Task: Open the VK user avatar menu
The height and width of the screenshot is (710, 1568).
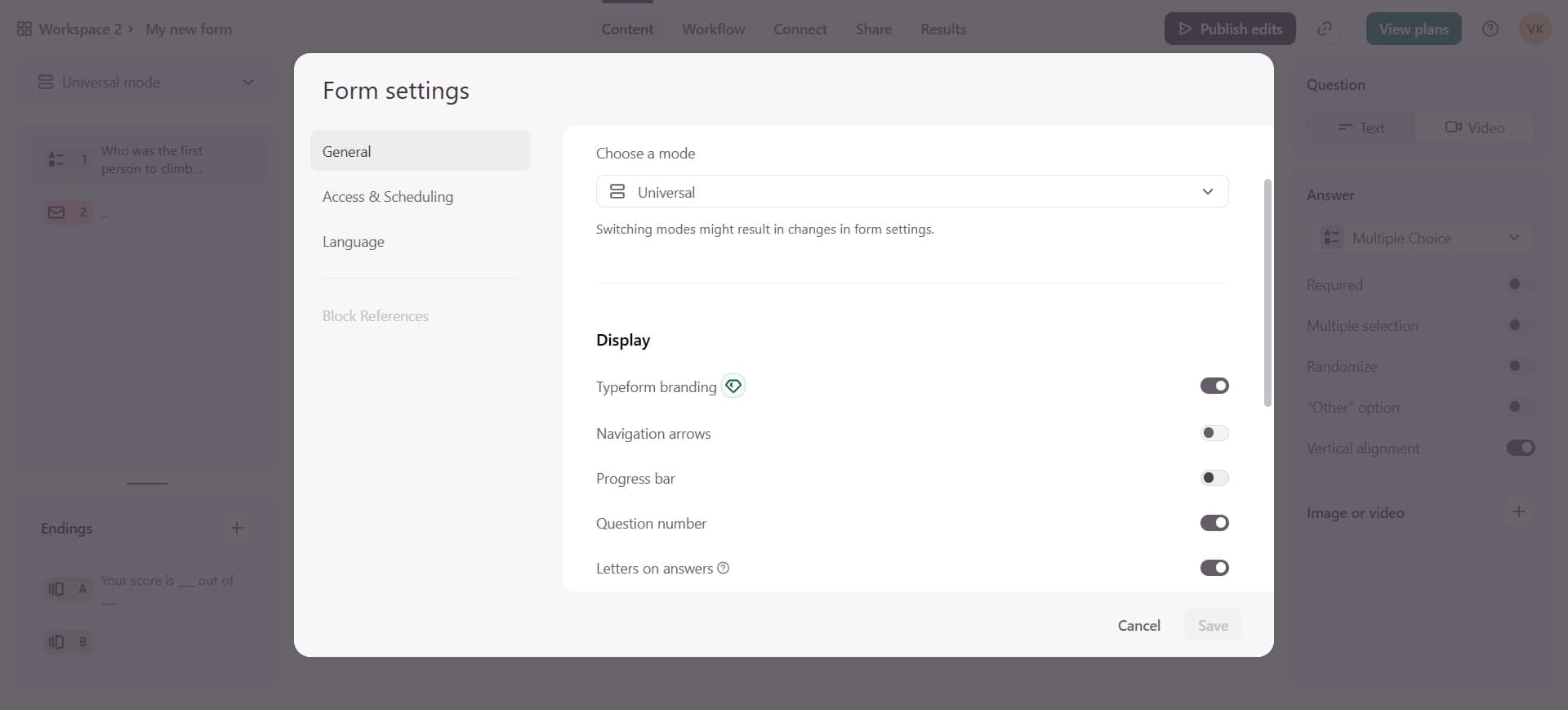Action: pos(1535,29)
